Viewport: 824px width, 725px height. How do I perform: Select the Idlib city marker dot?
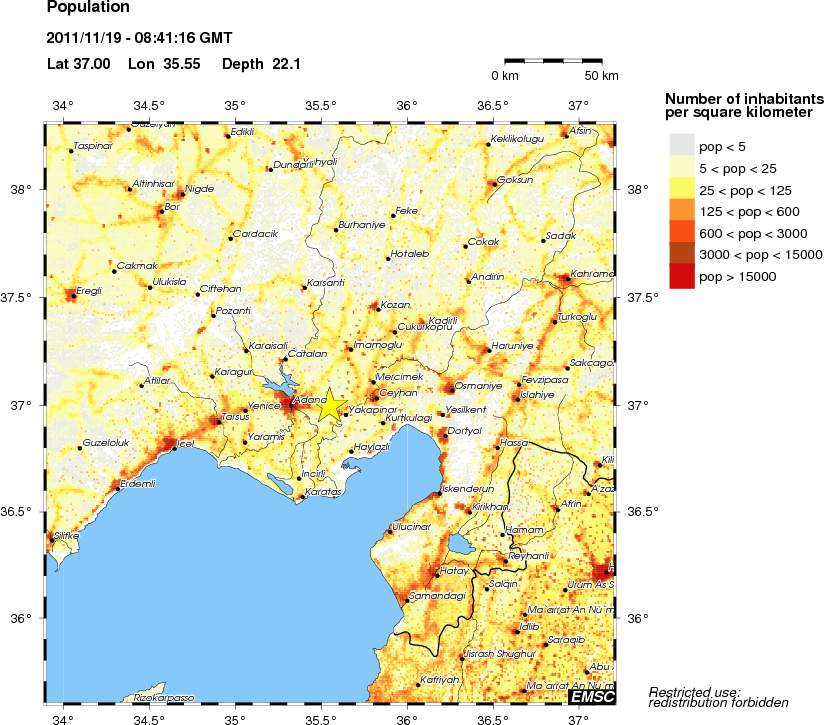pos(517,631)
